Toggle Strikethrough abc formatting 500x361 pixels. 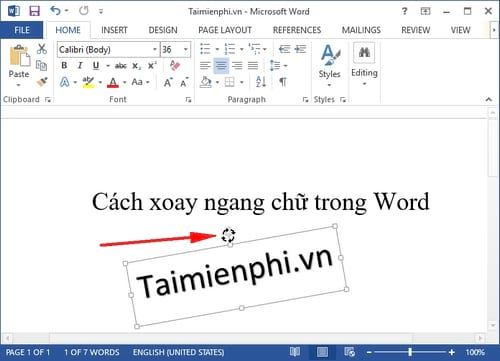pos(121,66)
